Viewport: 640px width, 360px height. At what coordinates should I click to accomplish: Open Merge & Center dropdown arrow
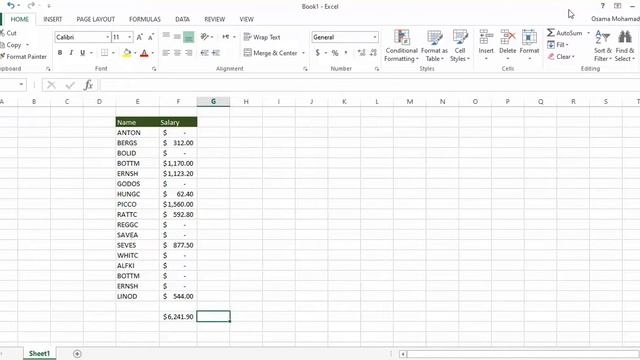303,53
